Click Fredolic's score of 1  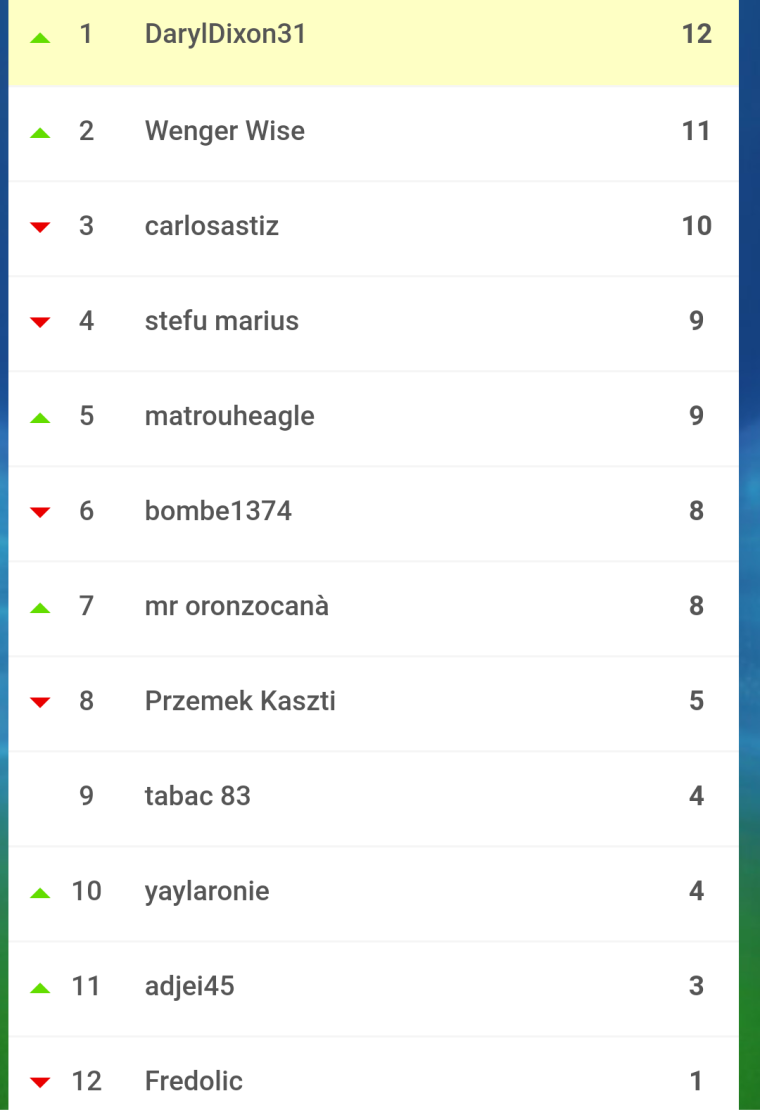pyautogui.click(x=696, y=1081)
